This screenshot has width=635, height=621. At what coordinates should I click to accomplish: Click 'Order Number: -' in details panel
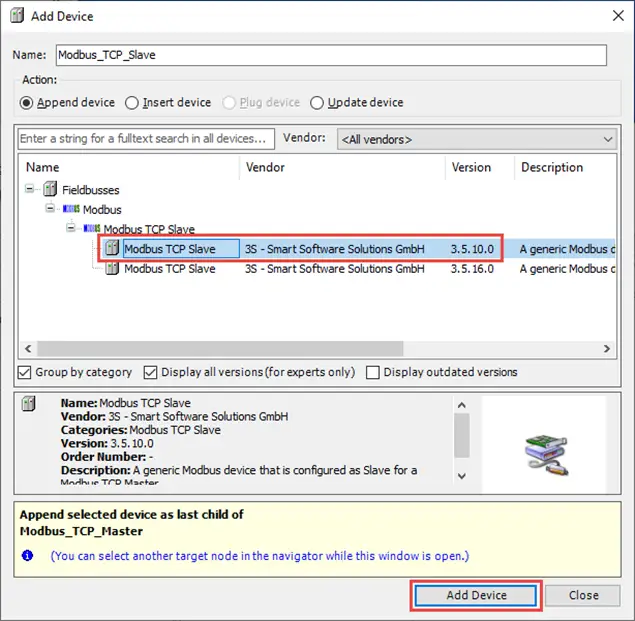pos(107,457)
